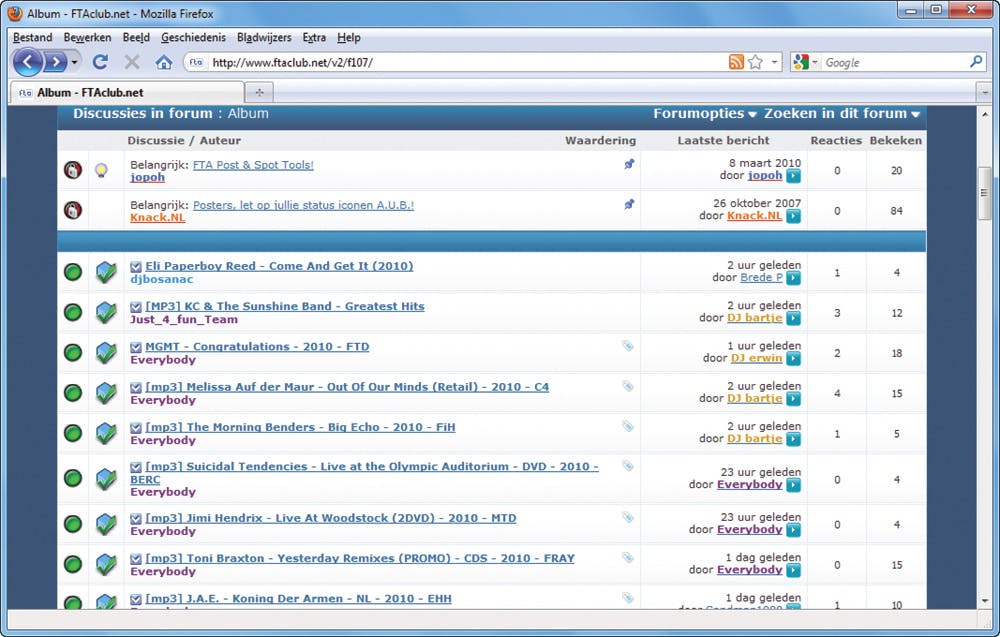This screenshot has height=637, width=1000.
Task: Open the bookmark star's dropdown arrow
Action: pos(774,62)
